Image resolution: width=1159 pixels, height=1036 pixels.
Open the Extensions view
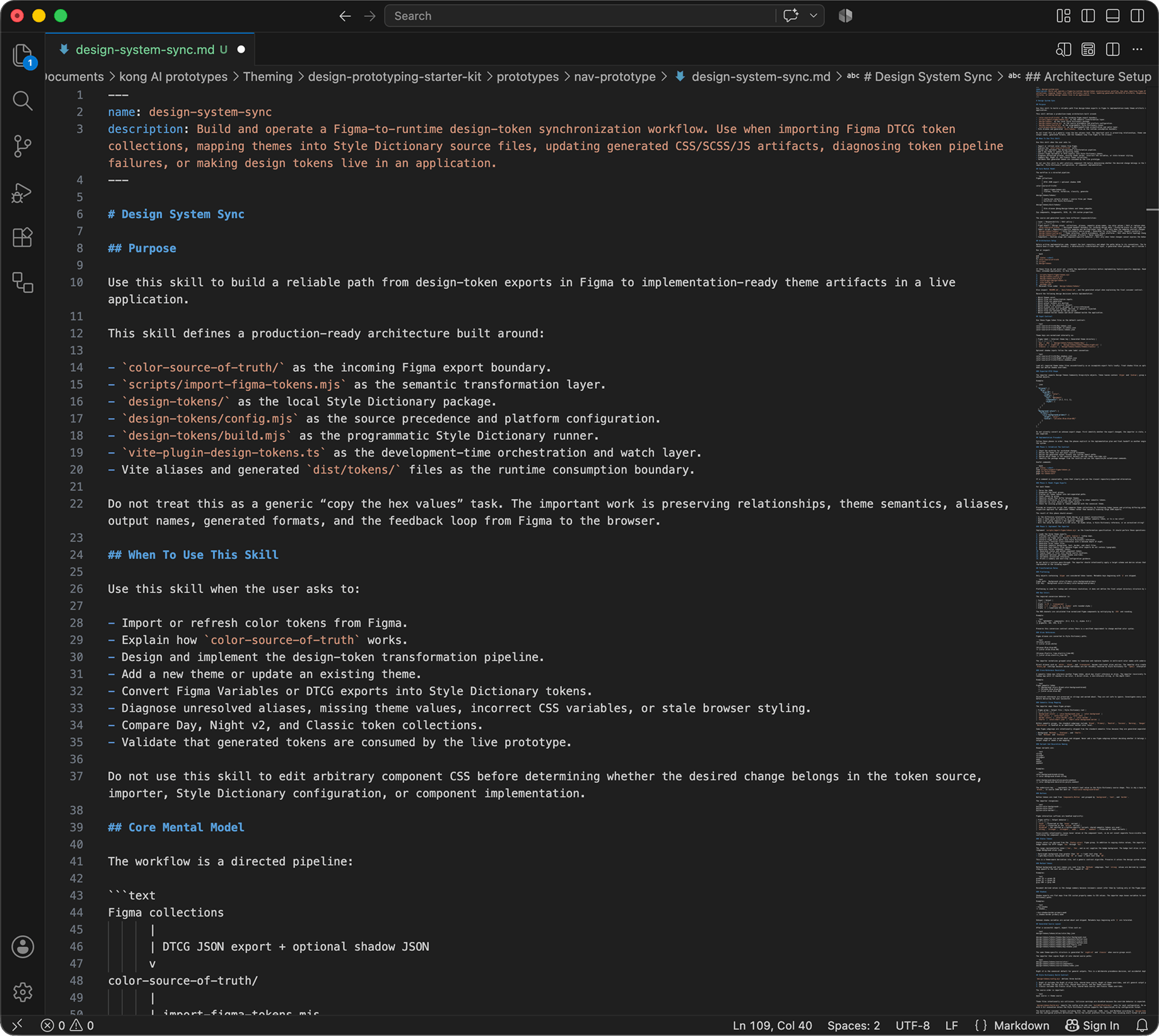click(22, 237)
